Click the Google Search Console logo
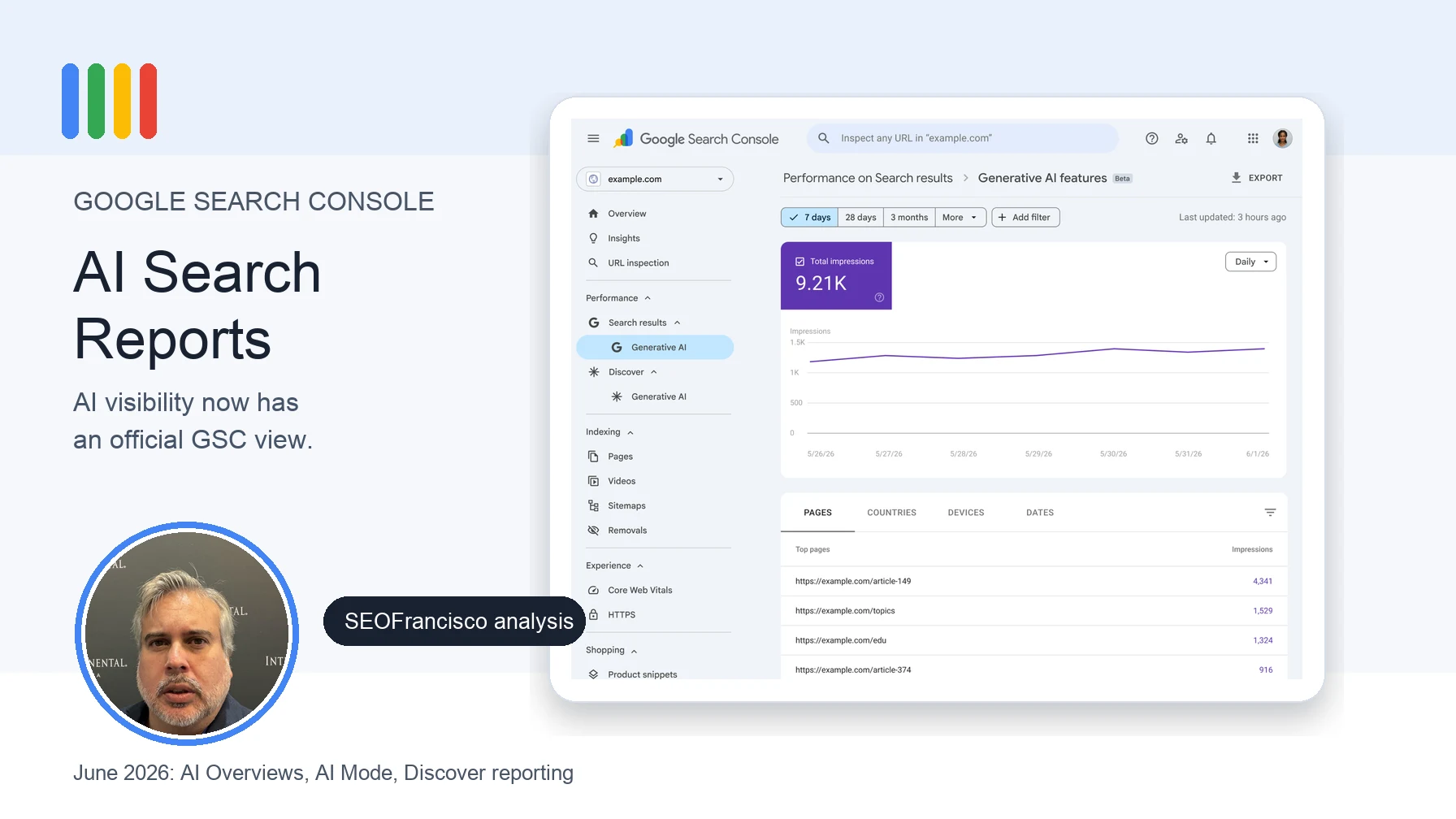 696,138
